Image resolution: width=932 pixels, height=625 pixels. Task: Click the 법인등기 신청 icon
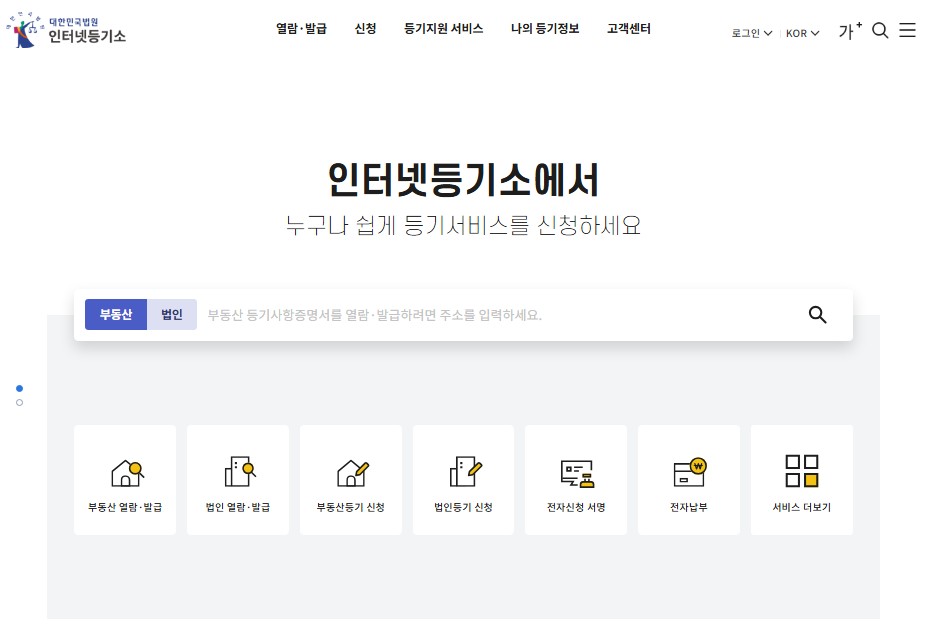(463, 479)
